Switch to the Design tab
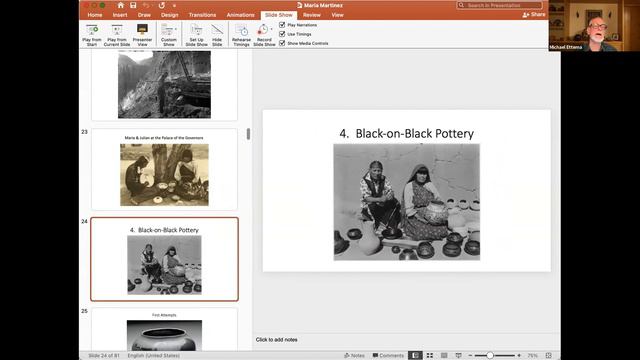The height and width of the screenshot is (360, 640). 169,15
